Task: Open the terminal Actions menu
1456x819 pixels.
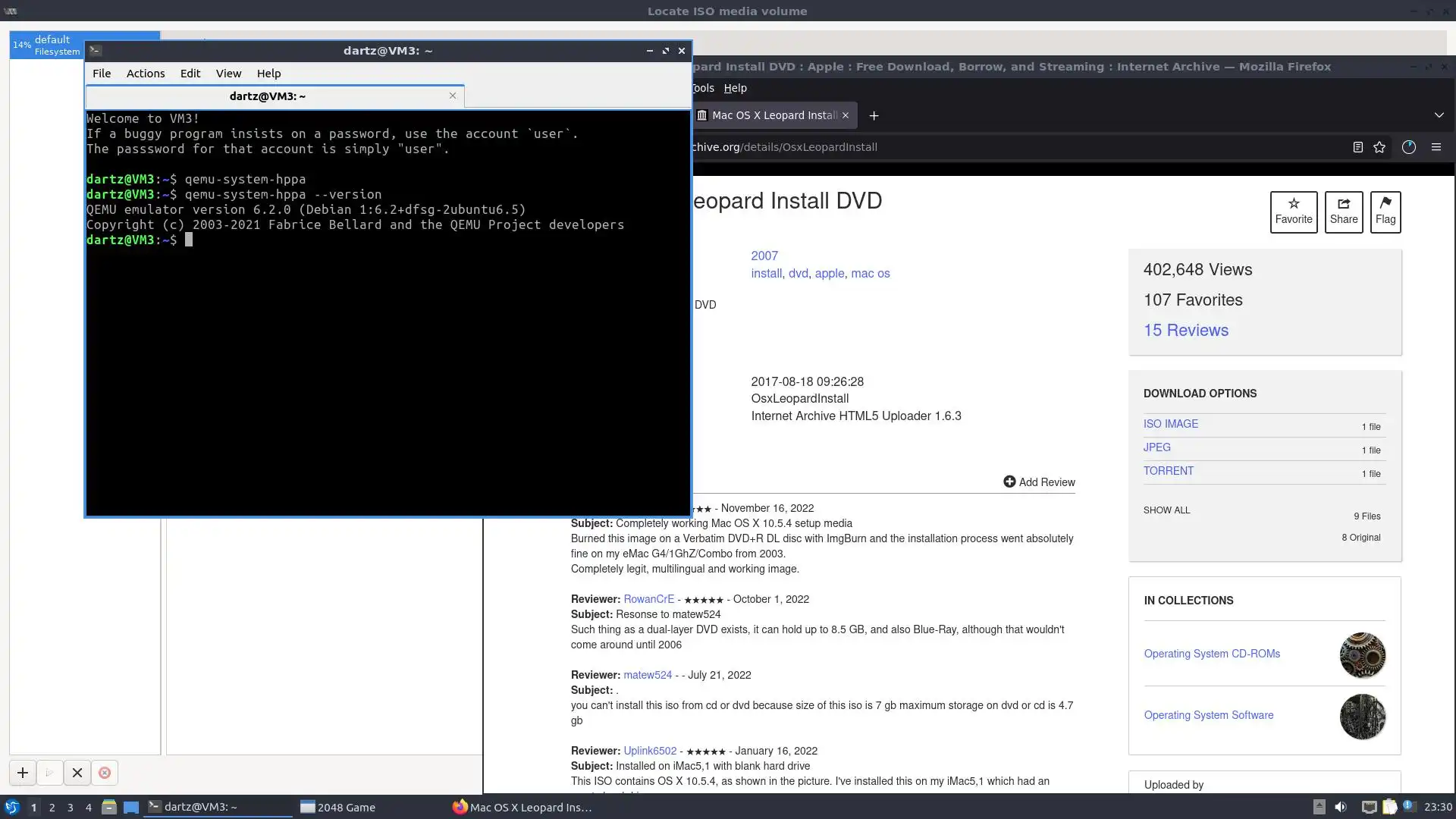Action: click(x=145, y=74)
